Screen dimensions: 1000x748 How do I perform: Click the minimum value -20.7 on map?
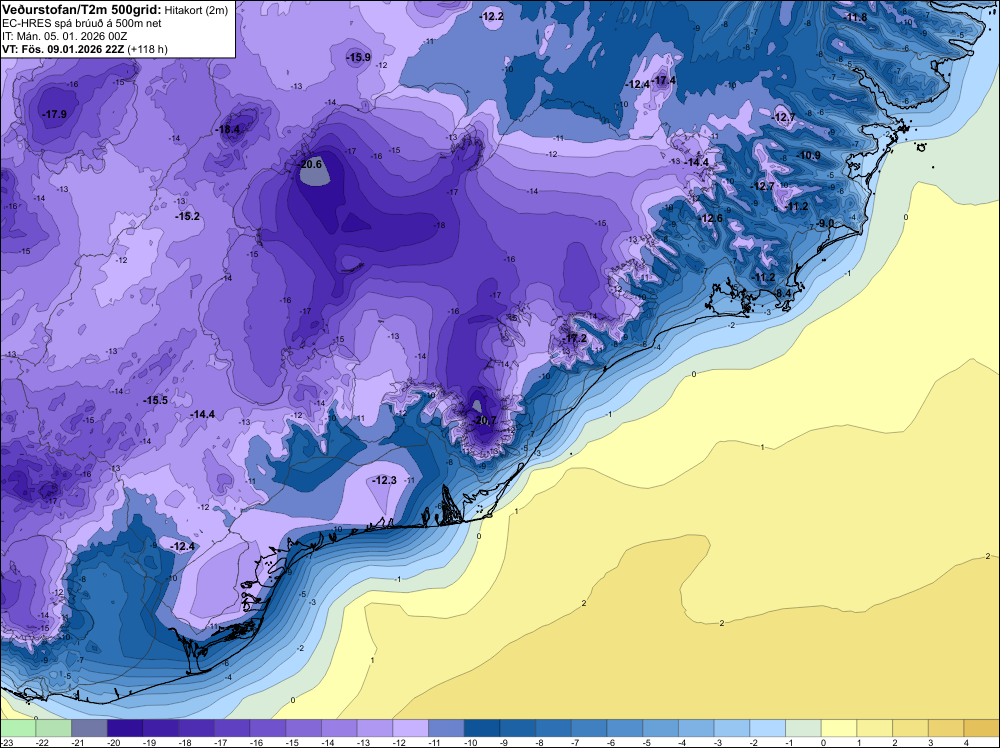point(485,420)
